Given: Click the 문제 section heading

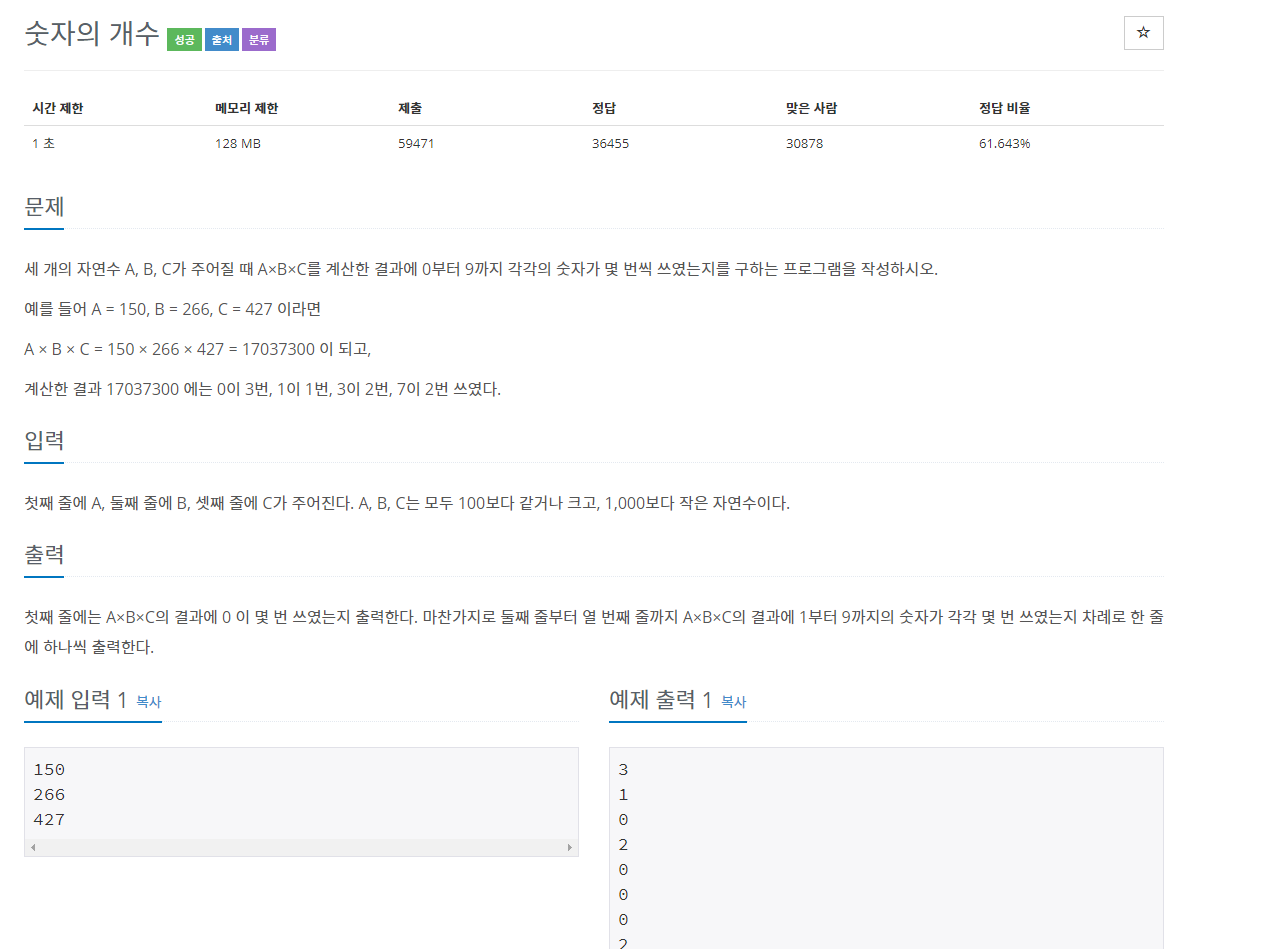Looking at the screenshot, I should point(44,207).
